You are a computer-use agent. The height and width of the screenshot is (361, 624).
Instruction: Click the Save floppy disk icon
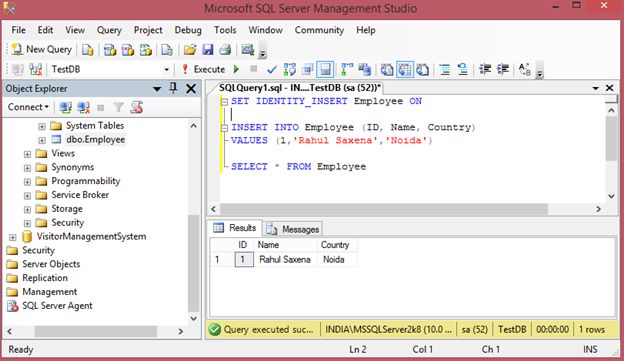coord(208,50)
